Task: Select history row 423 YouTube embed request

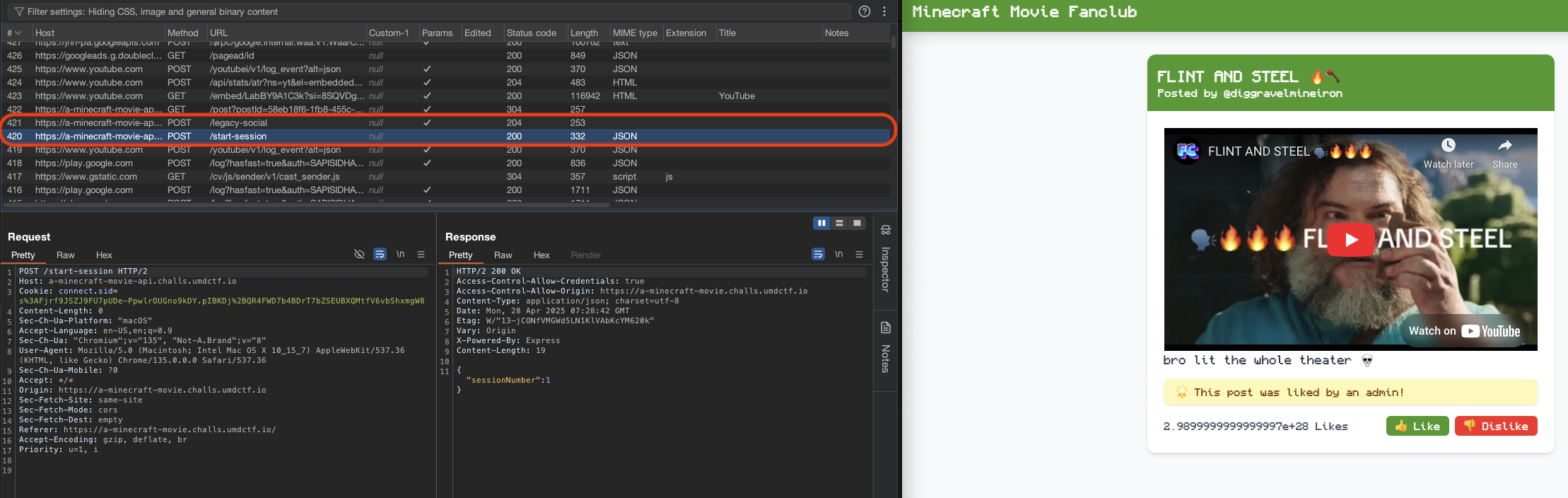Action: click(445, 95)
